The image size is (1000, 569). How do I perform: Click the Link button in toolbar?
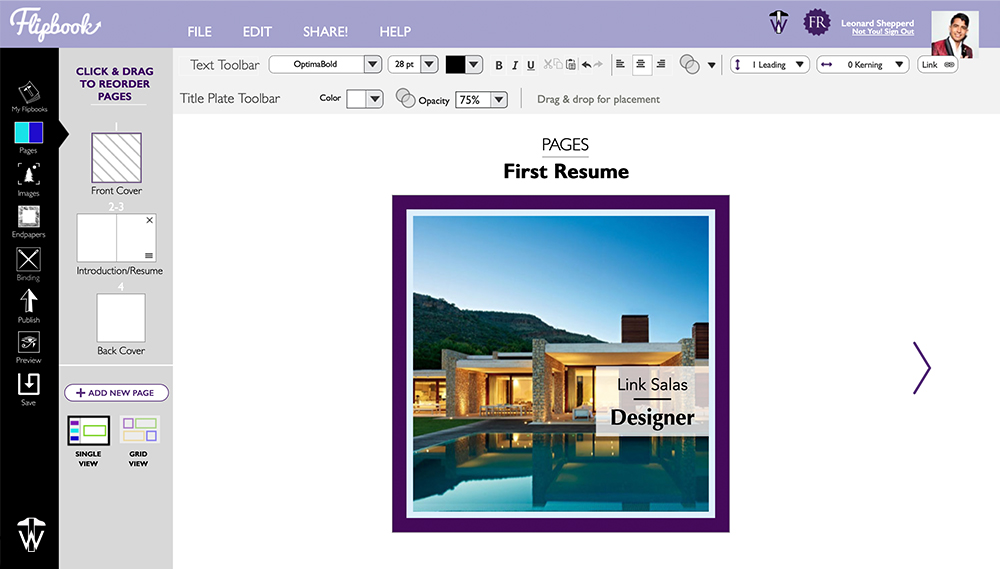click(938, 64)
